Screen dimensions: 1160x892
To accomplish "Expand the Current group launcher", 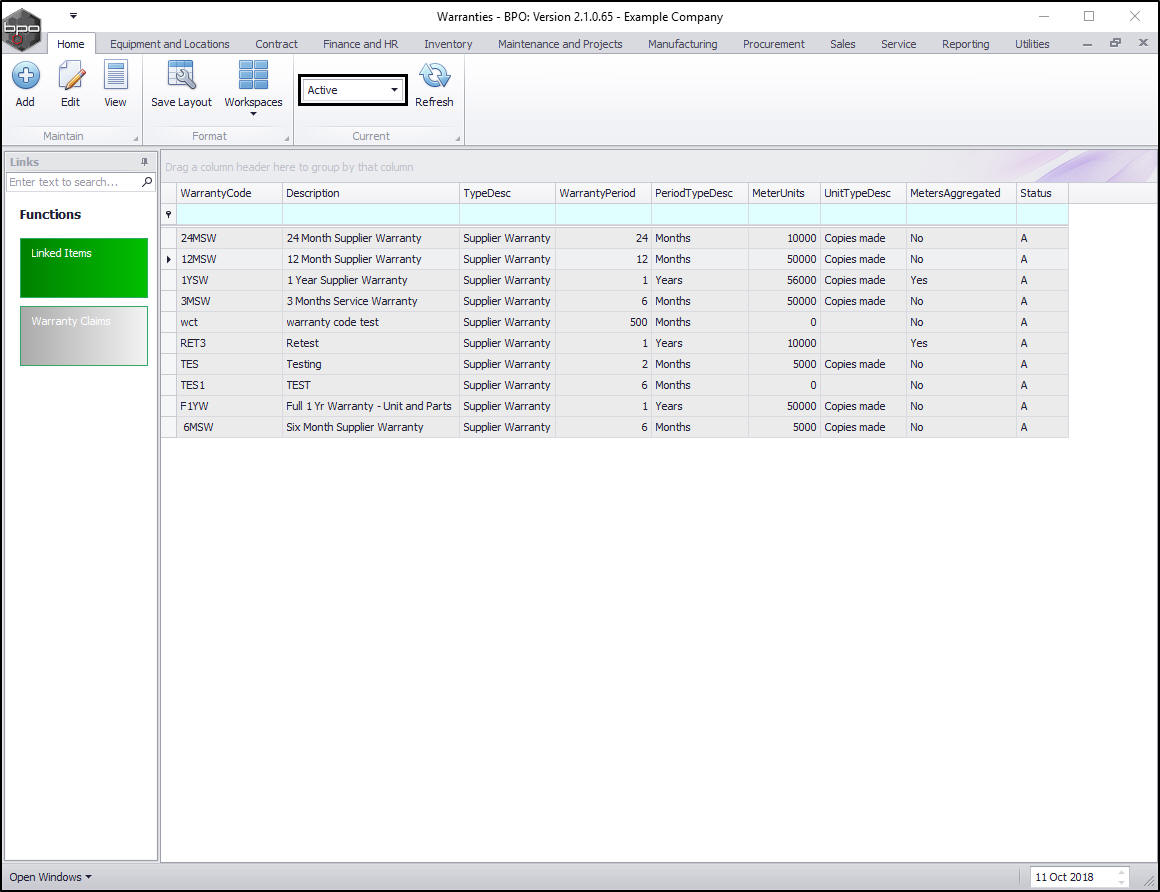I will (457, 138).
